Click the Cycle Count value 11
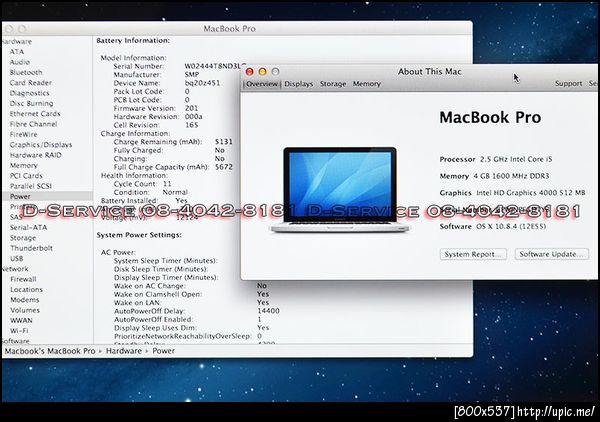600x422 pixels. [x=167, y=184]
